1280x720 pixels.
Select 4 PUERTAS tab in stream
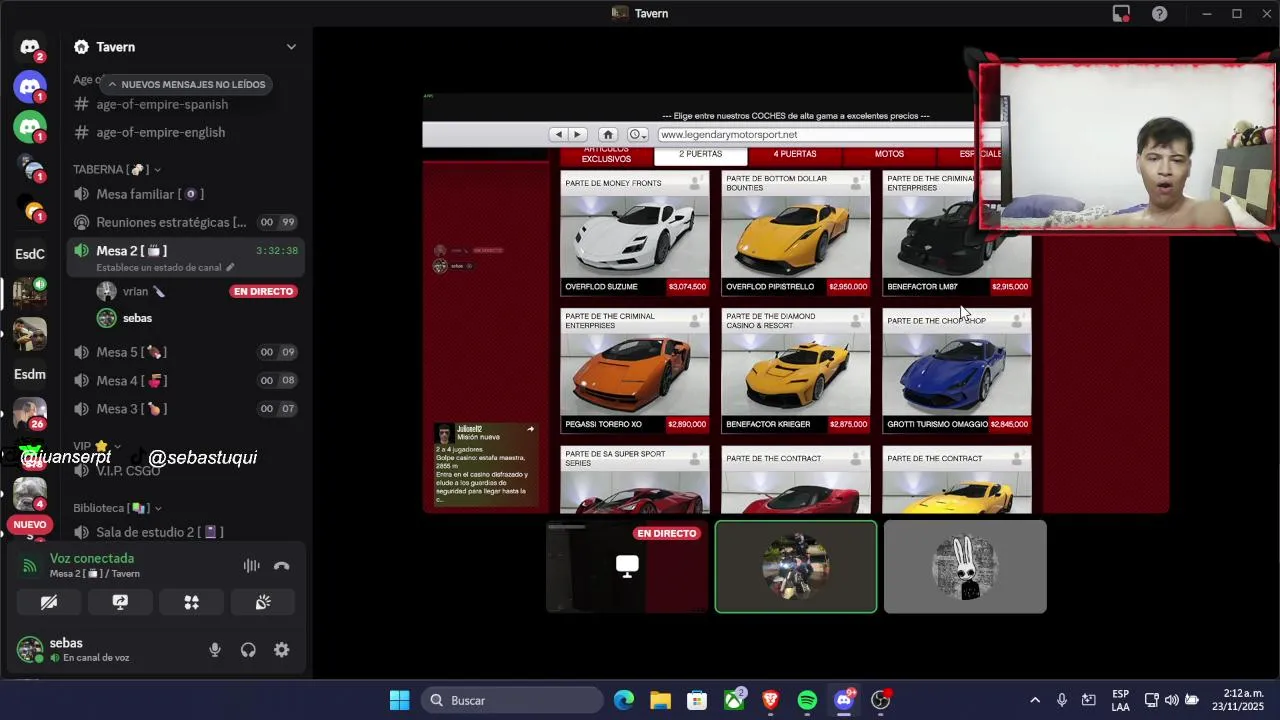(x=795, y=155)
